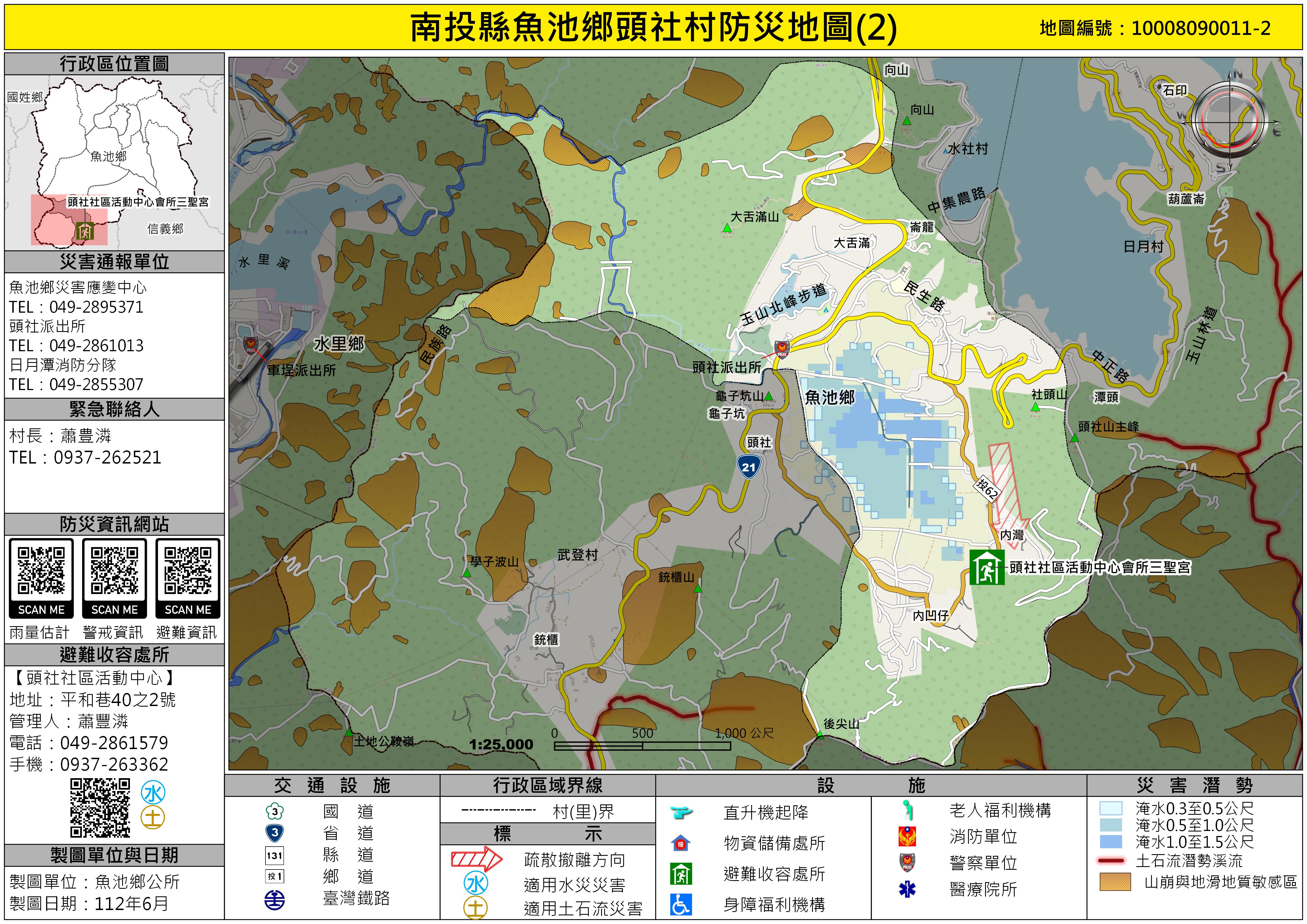Click the medical facility star-of-life icon
Screen dimensions: 1307x924
[907, 889]
